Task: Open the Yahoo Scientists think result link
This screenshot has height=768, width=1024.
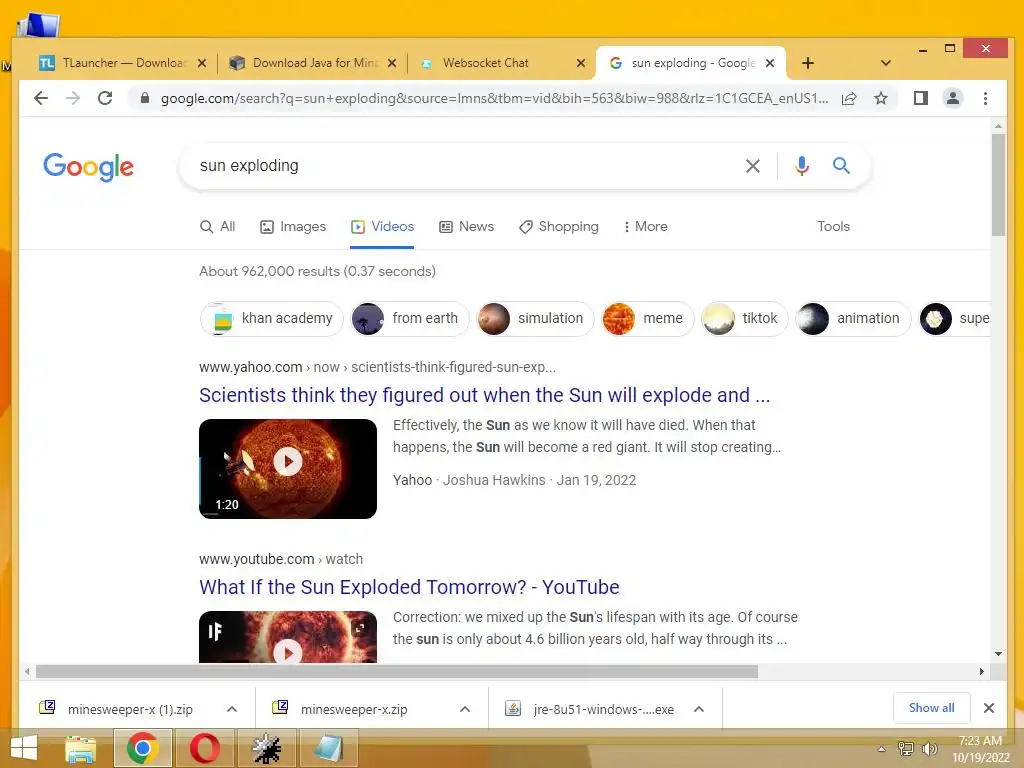Action: pos(485,395)
